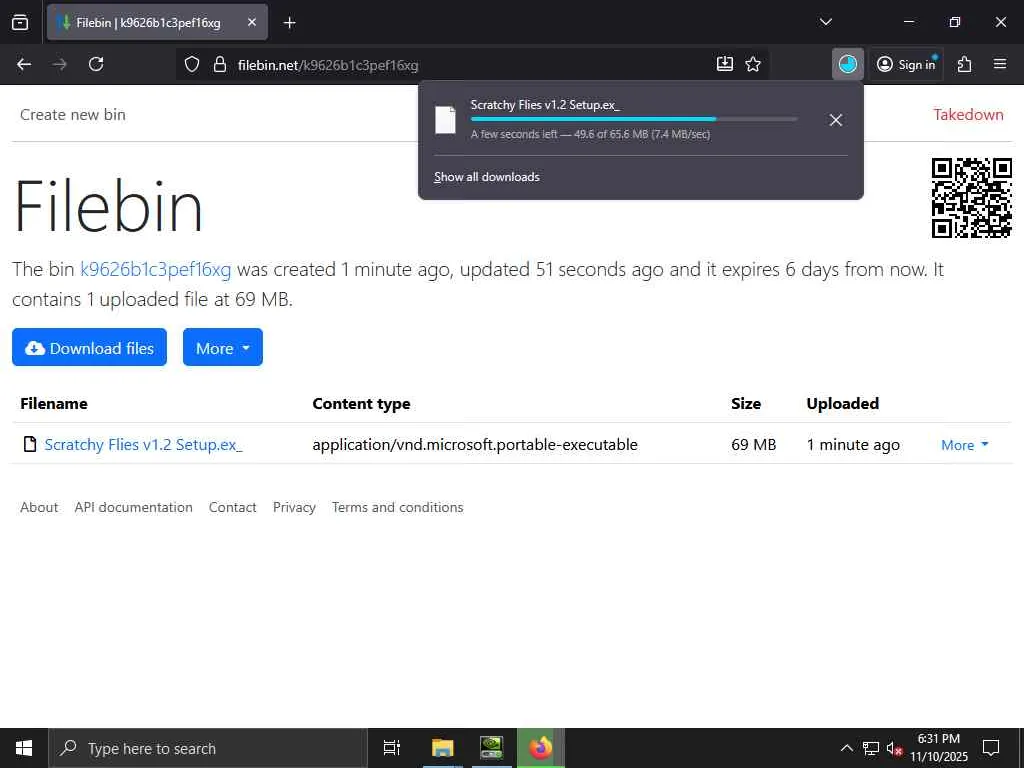Open File Explorer from the taskbar
Screen dimensions: 1024x768
pyautogui.click(x=442, y=748)
